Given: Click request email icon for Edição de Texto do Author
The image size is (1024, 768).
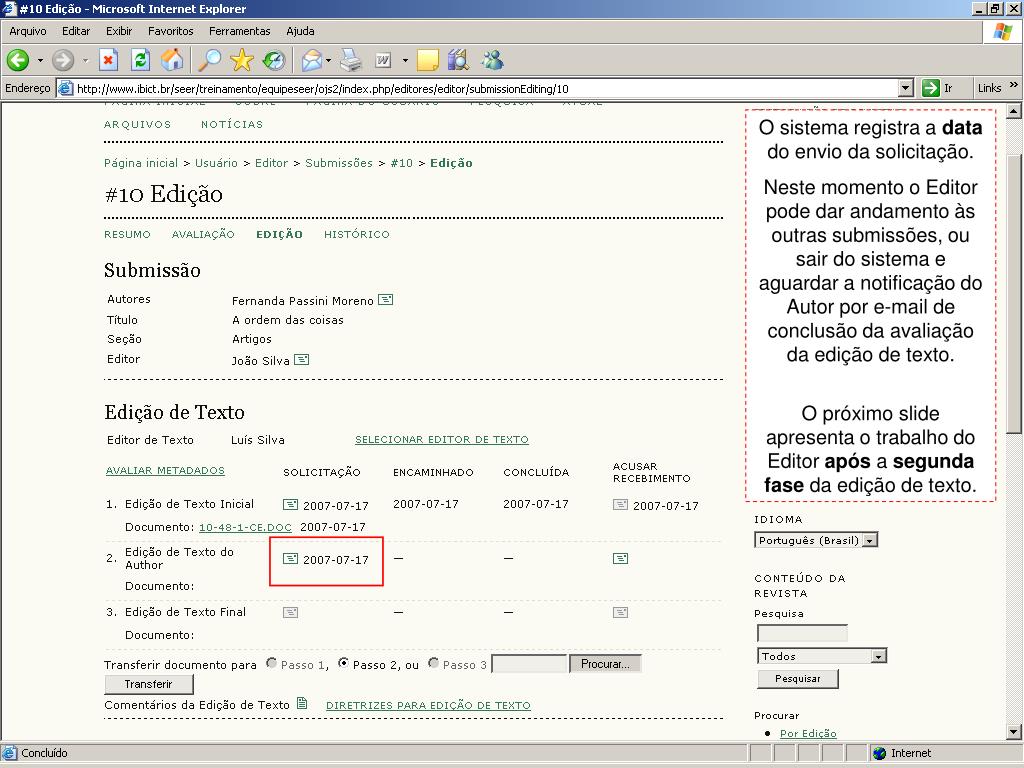Looking at the screenshot, I should point(291,558).
